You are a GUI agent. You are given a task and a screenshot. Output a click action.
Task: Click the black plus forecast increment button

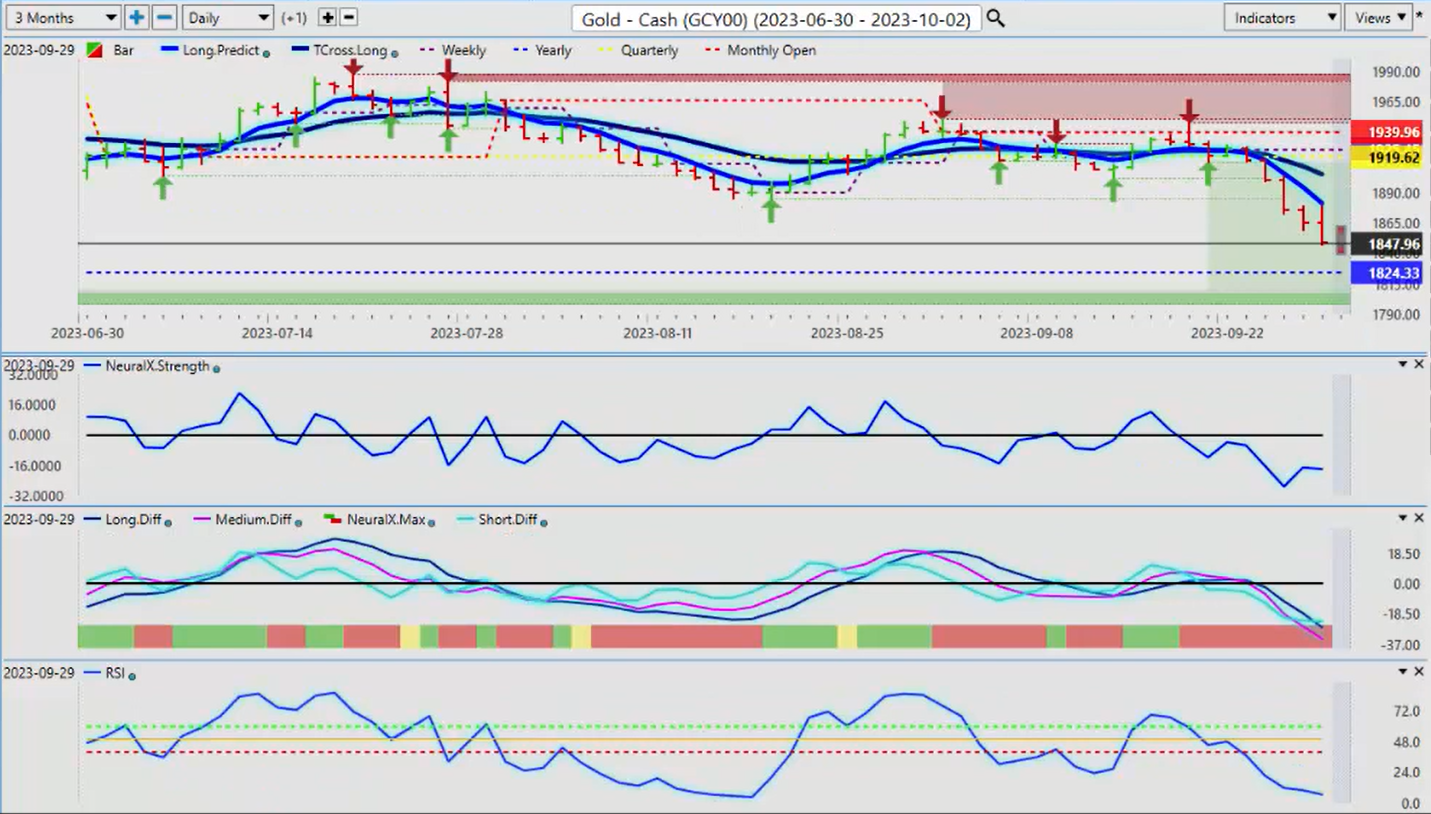pos(328,18)
